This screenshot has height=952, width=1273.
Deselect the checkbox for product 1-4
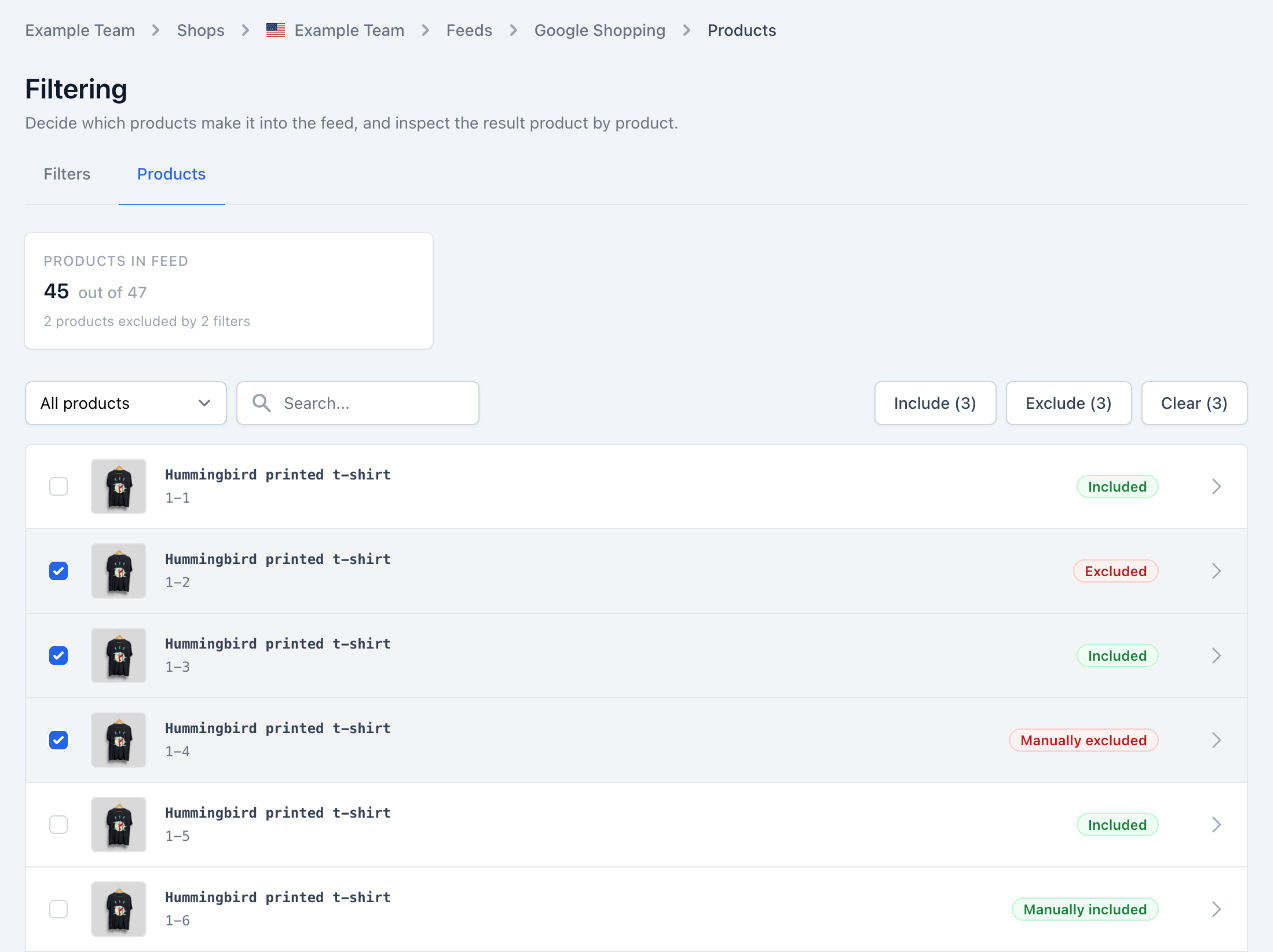pos(59,740)
